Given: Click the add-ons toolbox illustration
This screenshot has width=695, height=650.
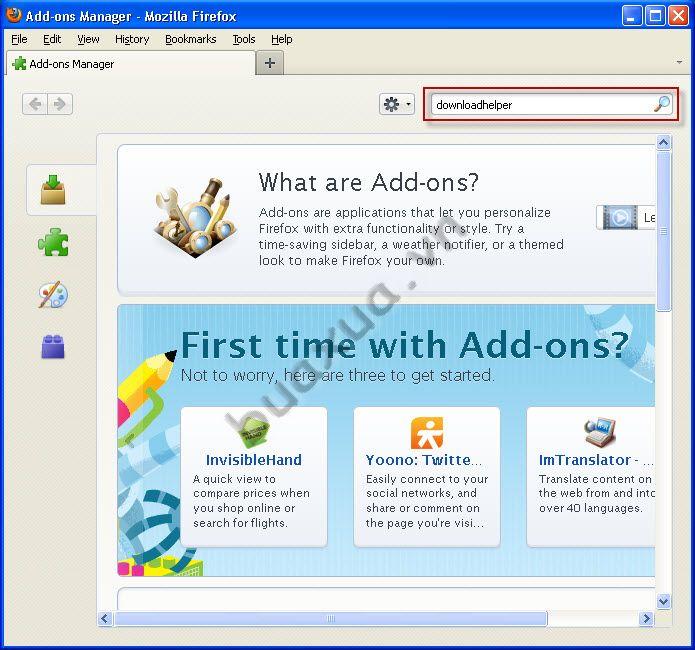Looking at the screenshot, I should click(x=195, y=217).
